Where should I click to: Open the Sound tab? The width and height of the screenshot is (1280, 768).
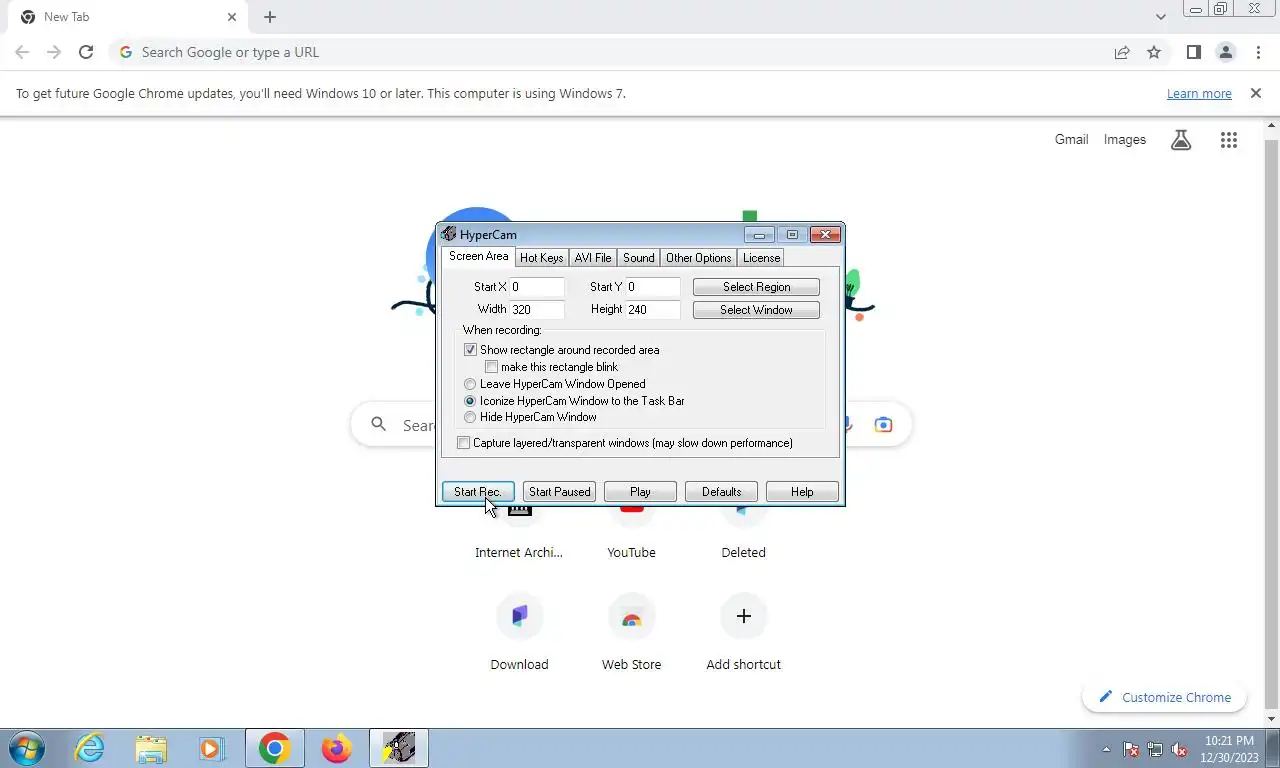(x=638, y=258)
